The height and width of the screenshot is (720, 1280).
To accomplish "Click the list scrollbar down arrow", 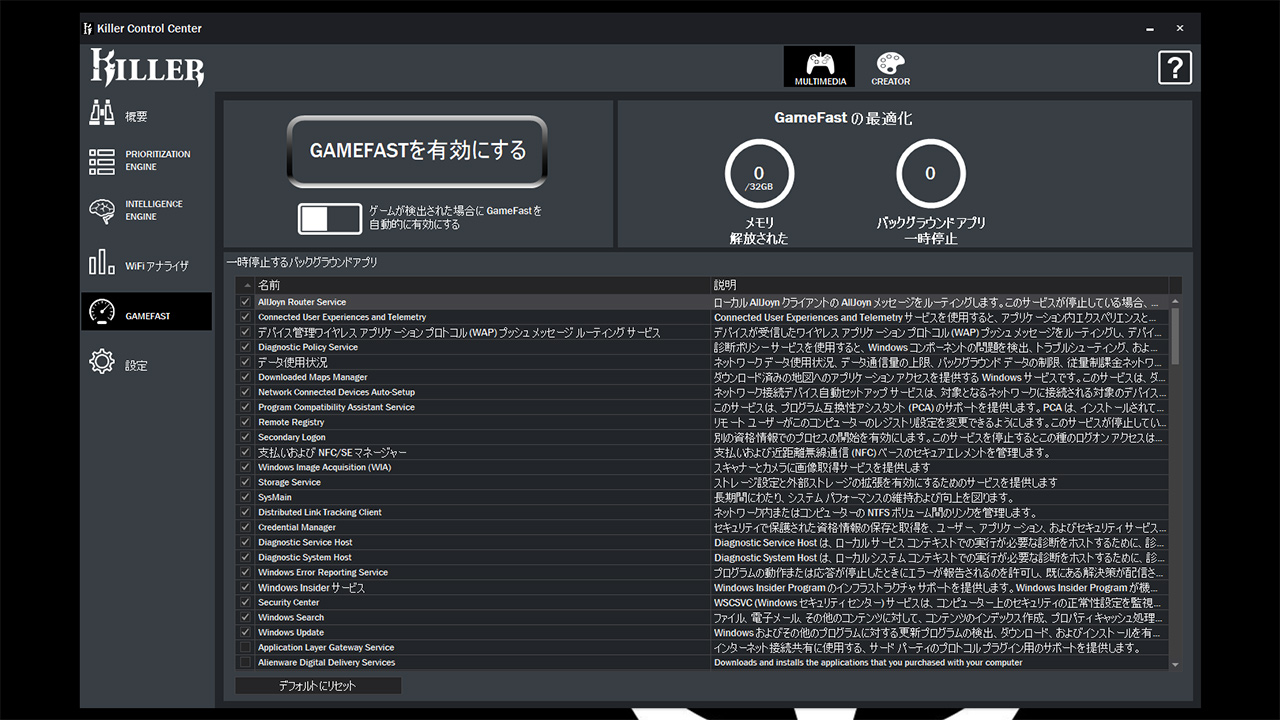I will (1175, 664).
